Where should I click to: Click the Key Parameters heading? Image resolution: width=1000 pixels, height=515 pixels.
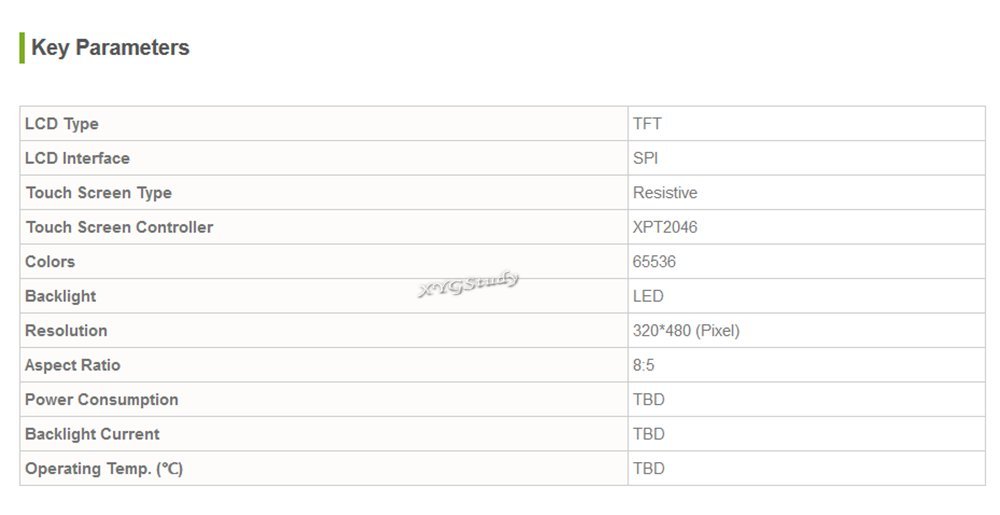coord(110,48)
